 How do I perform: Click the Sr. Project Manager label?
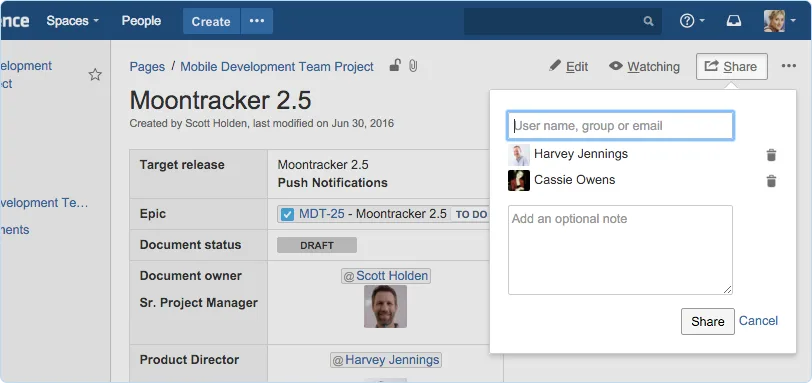coord(198,303)
